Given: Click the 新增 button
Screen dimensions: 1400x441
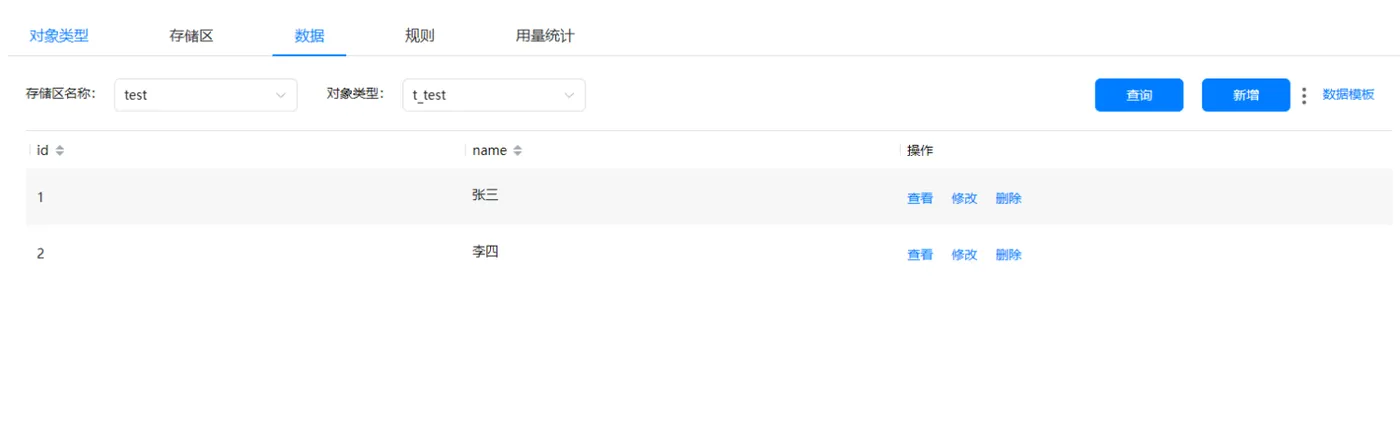Looking at the screenshot, I should pyautogui.click(x=1246, y=95).
